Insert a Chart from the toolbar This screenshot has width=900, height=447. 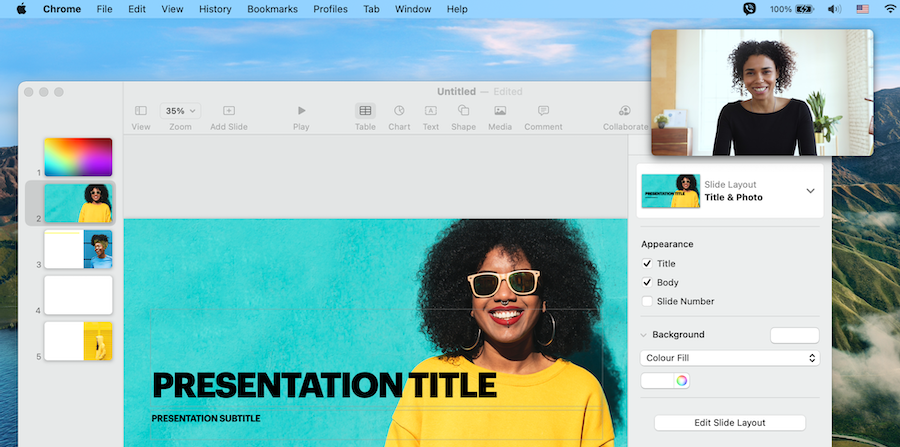(399, 111)
